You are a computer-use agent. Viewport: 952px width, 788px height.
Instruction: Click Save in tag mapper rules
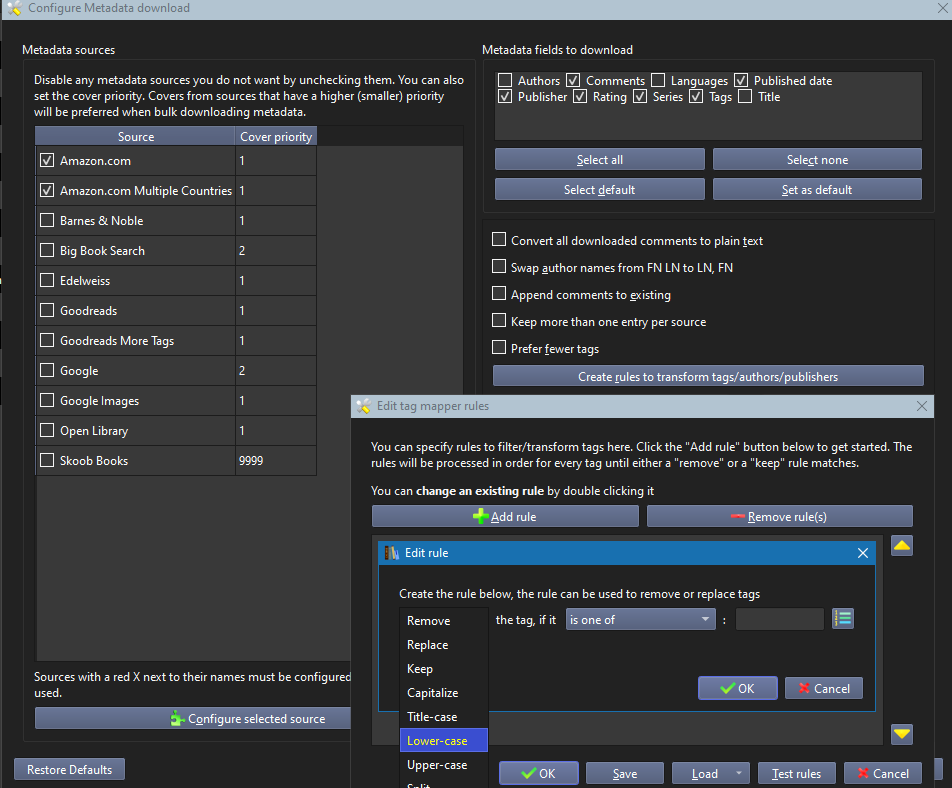[625, 773]
